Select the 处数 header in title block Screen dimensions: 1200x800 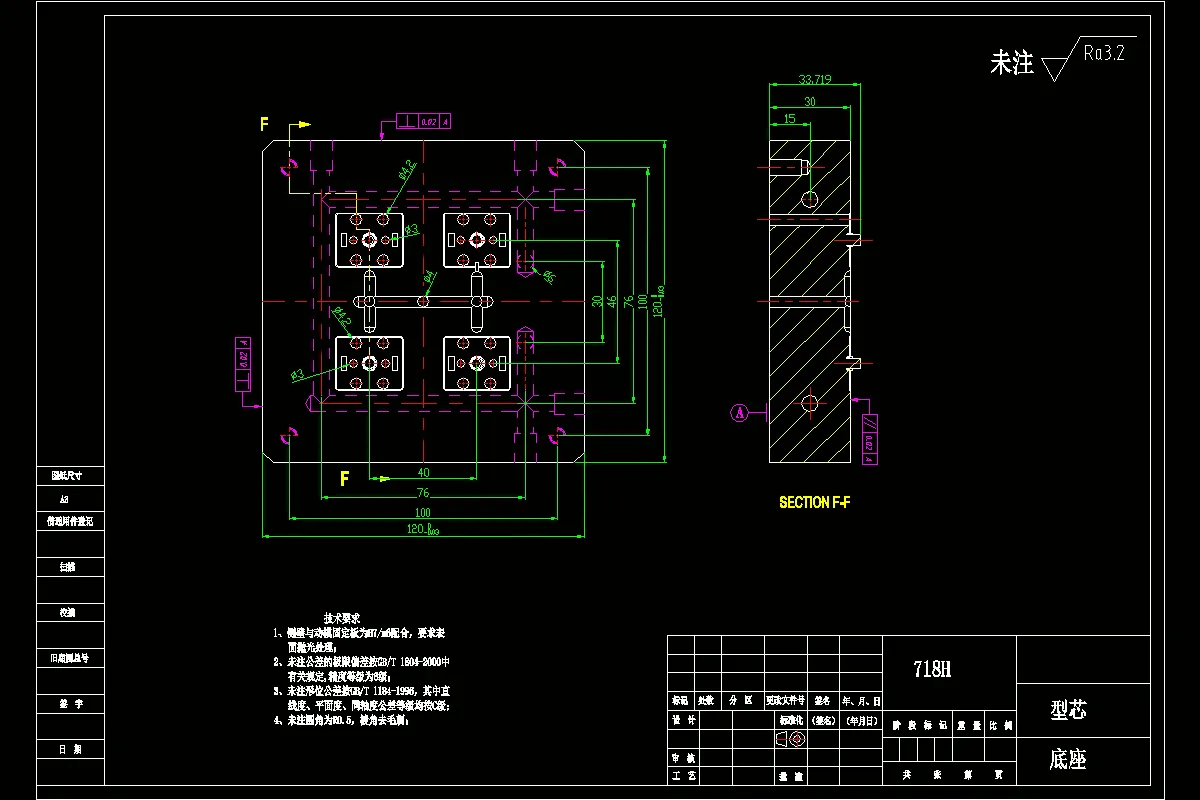point(707,701)
